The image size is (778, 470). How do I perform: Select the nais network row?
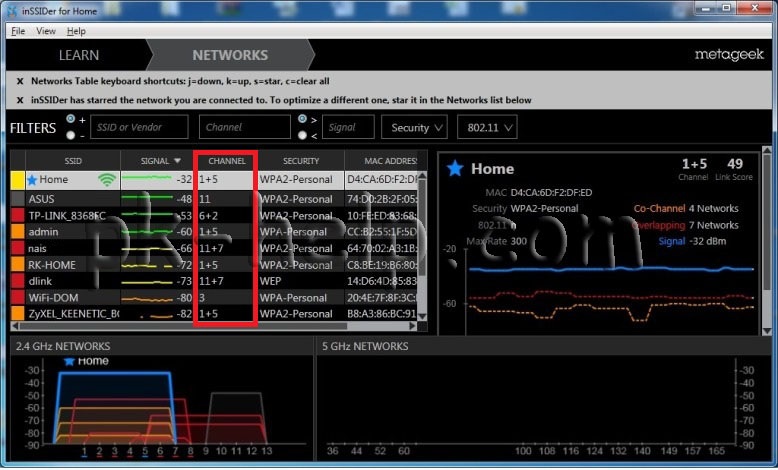(x=214, y=248)
